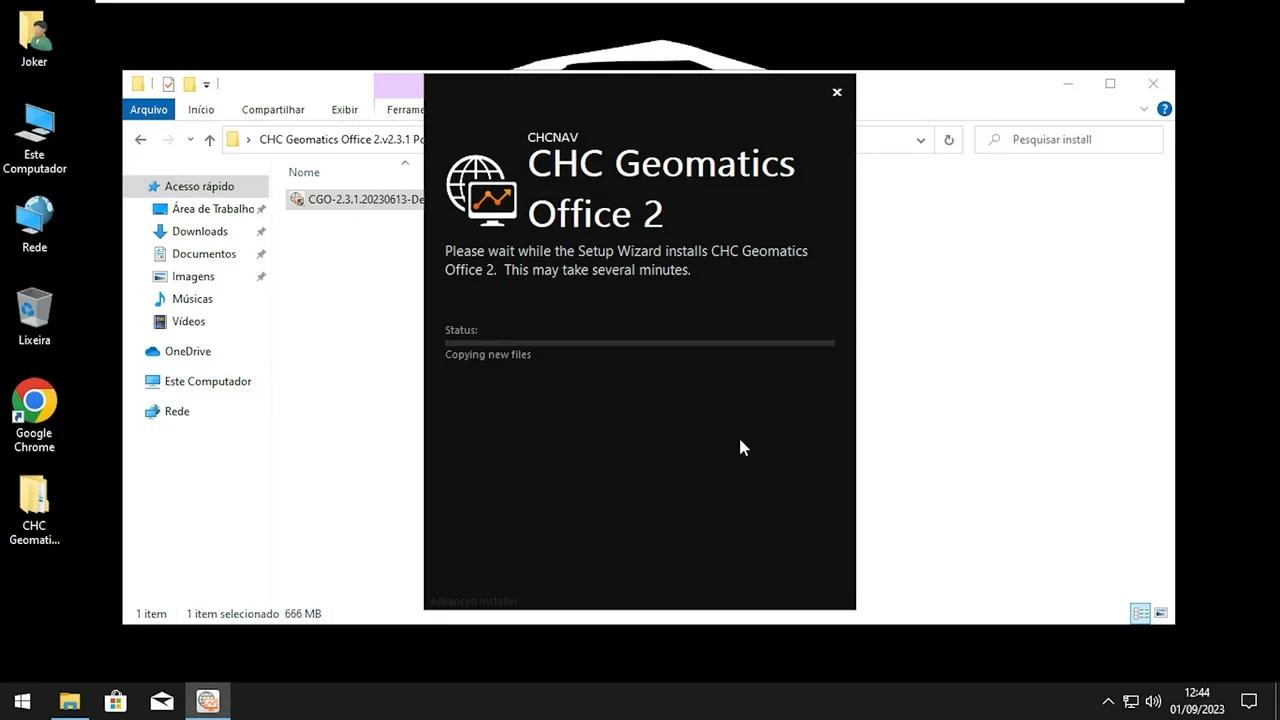This screenshot has width=1280, height=720.
Task: Click the installer status progress bar
Action: tap(640, 343)
